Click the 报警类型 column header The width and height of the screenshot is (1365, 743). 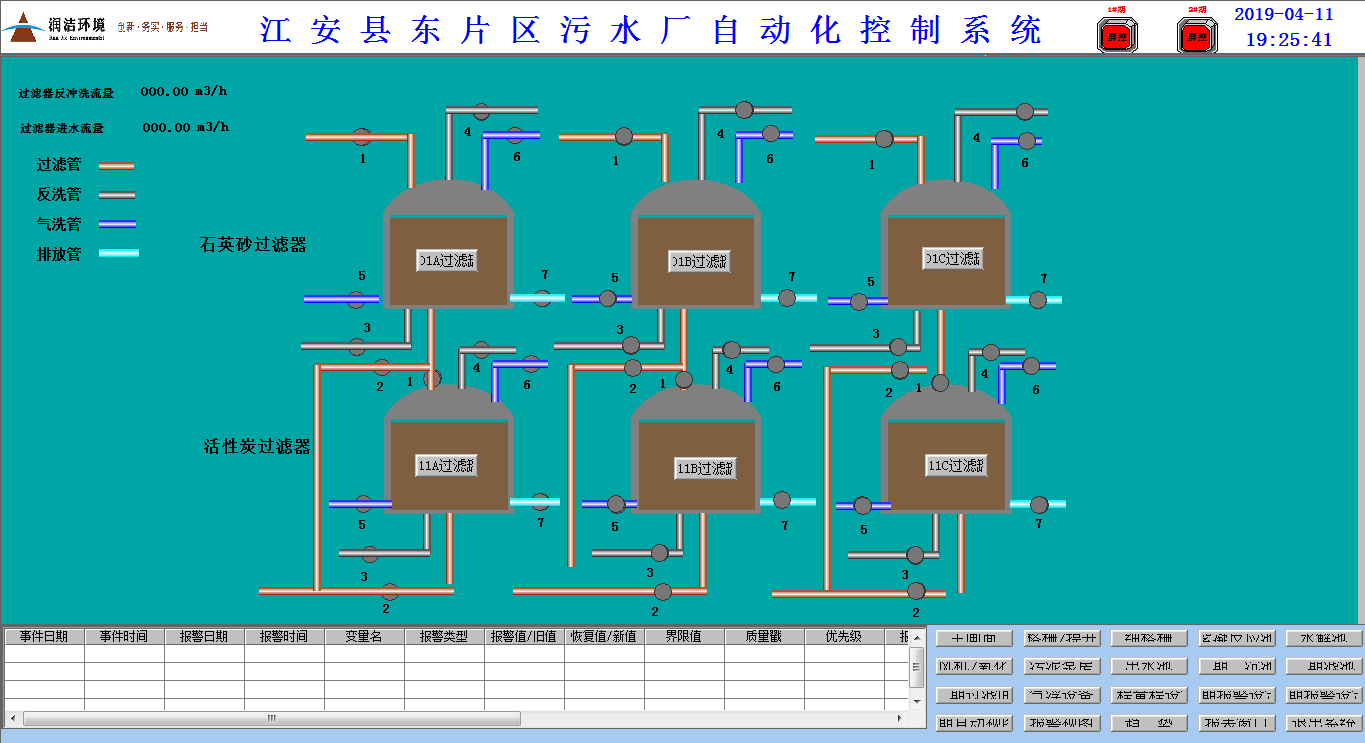pos(444,636)
